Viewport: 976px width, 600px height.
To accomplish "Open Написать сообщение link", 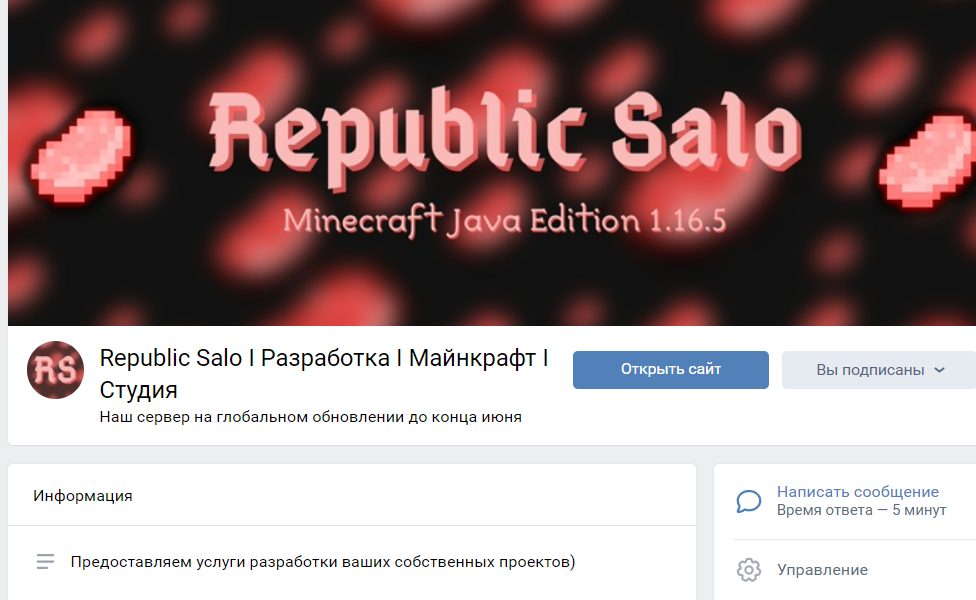I will point(857,492).
